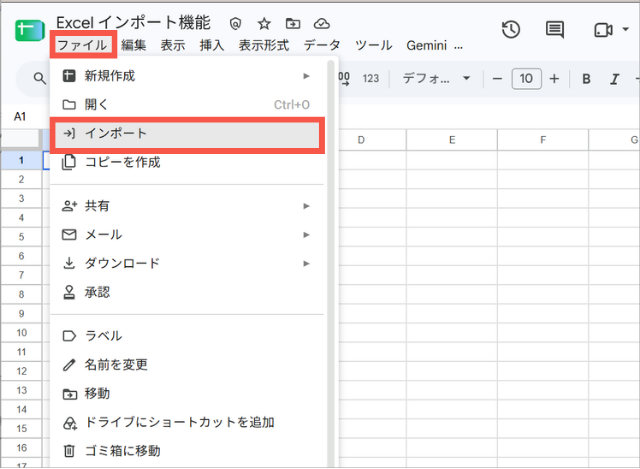Expand the メール submenu arrow
This screenshot has height=469, width=640.
tap(306, 235)
